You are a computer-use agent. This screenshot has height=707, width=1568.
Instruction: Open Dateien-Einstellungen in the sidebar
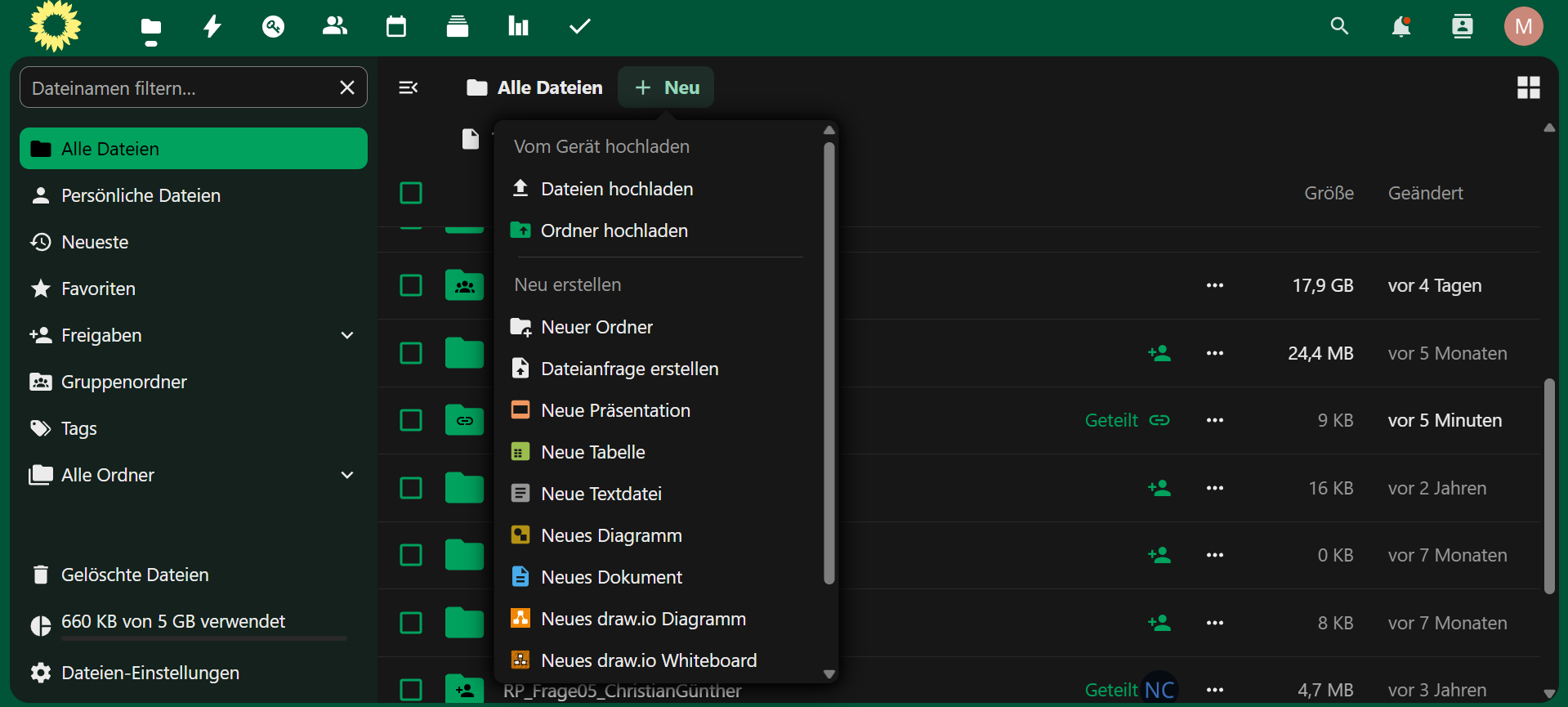pos(150,673)
